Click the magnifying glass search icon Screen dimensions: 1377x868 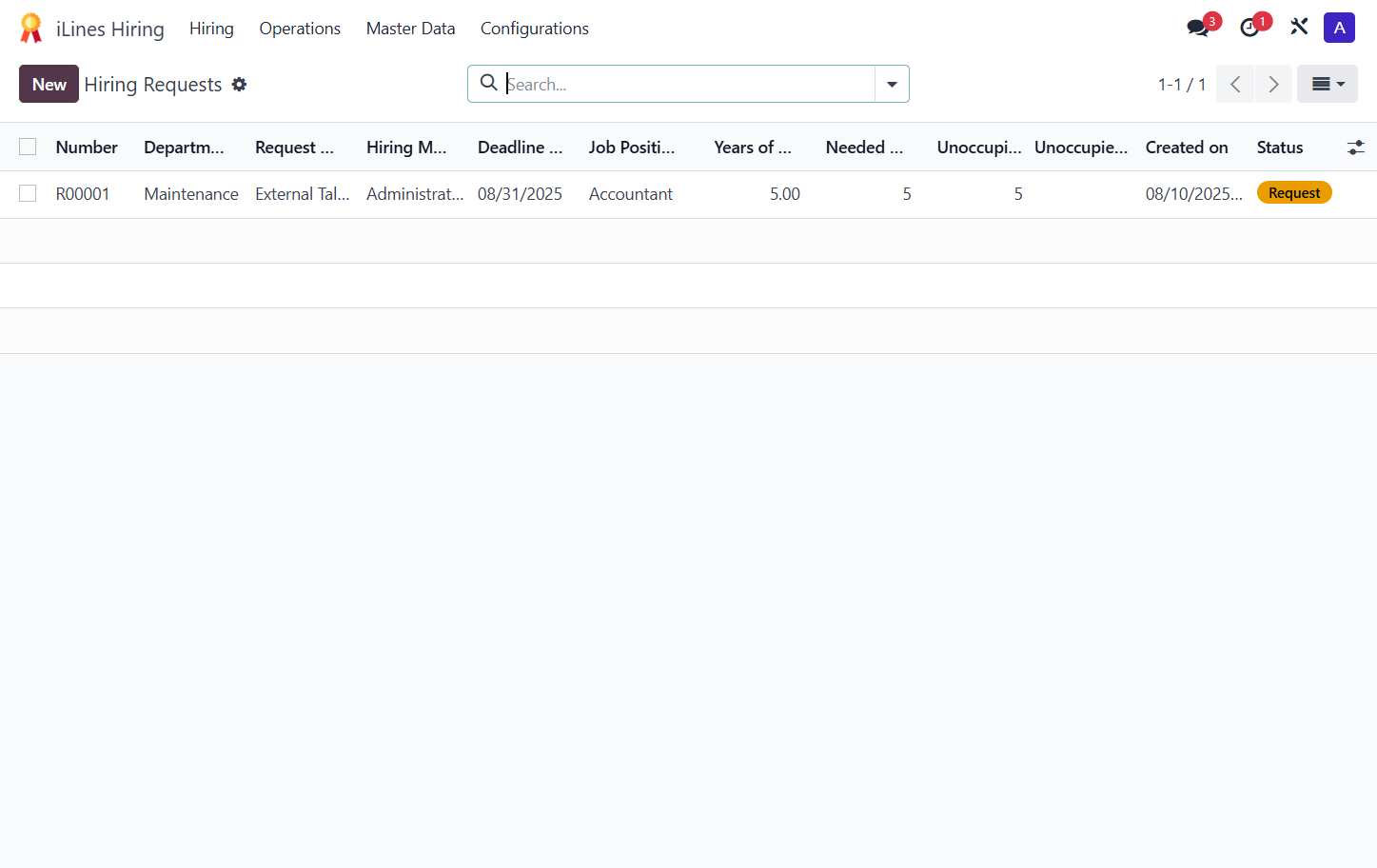pos(488,83)
